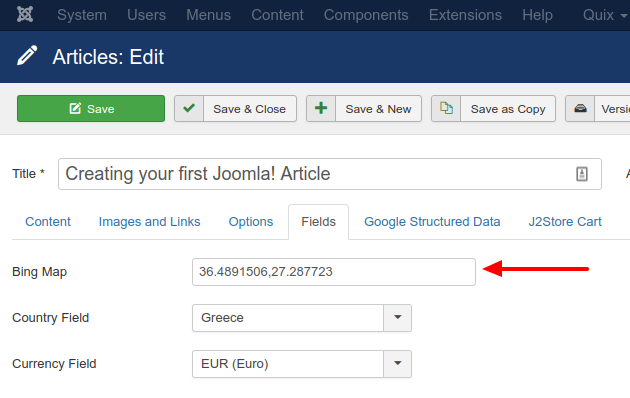
Task: Expand the Country Field dropdown arrow
Action: coord(397,318)
